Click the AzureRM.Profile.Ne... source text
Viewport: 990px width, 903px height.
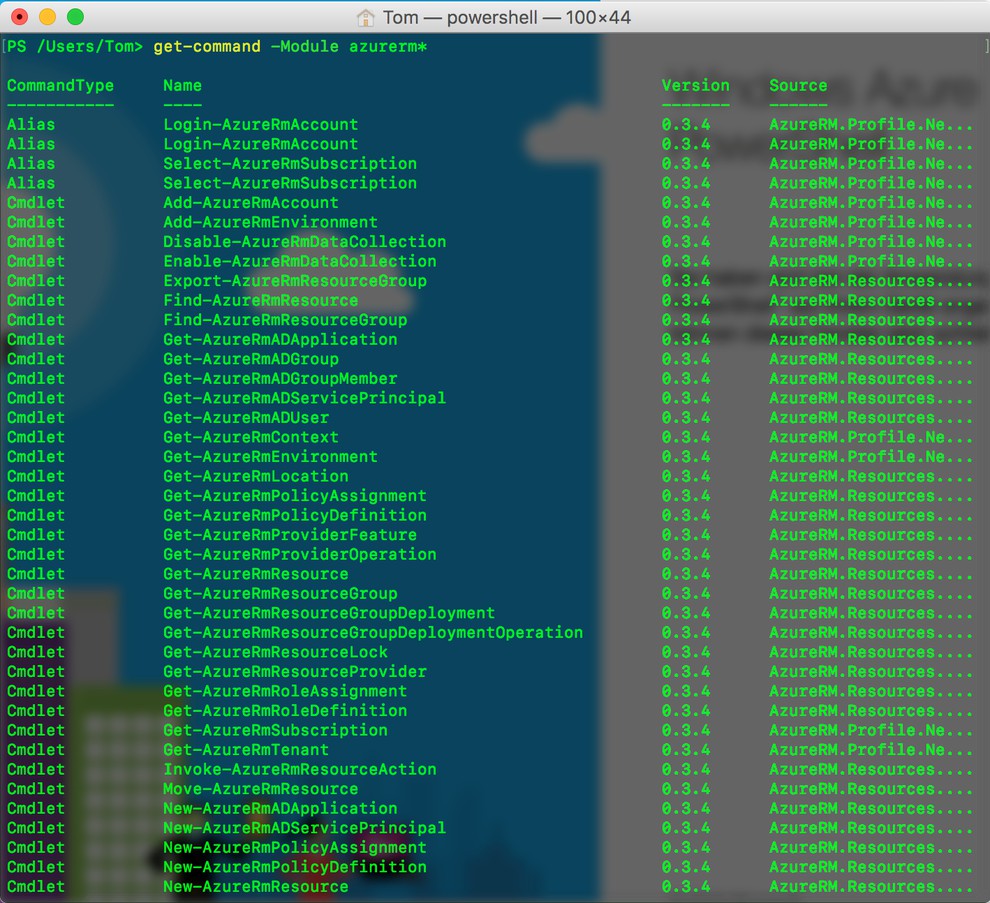pyautogui.click(x=870, y=124)
